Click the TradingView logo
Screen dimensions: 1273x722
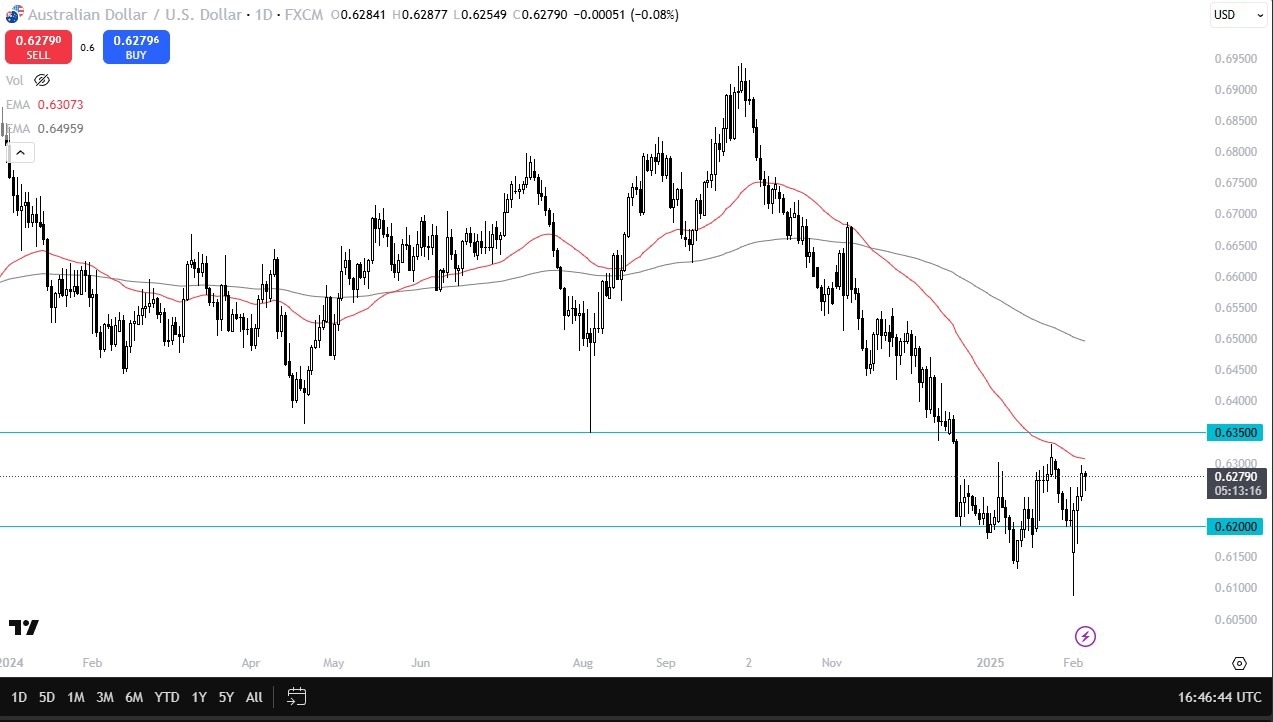[x=25, y=627]
